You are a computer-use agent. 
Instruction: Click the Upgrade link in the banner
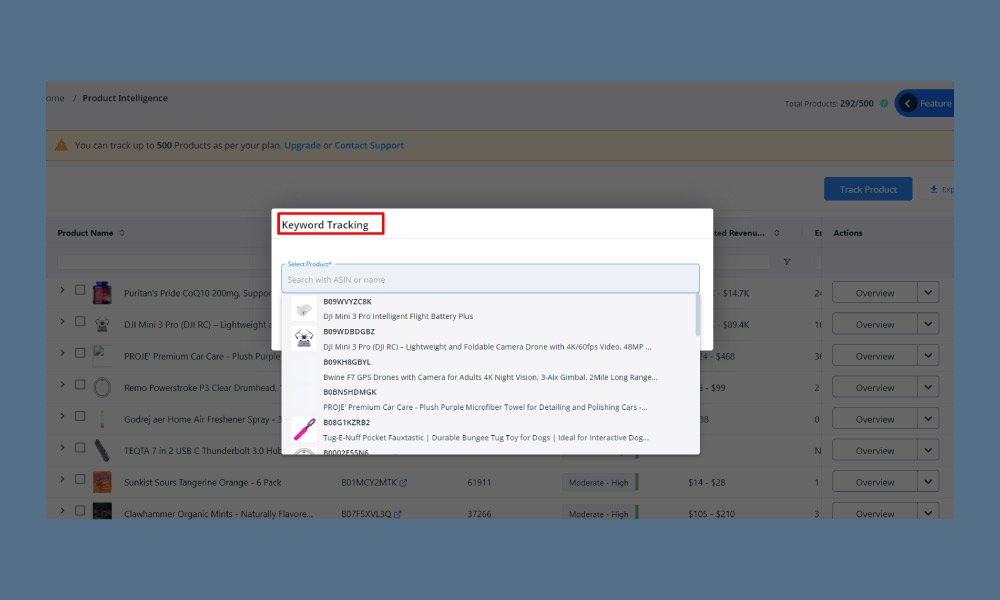pyautogui.click(x=302, y=145)
